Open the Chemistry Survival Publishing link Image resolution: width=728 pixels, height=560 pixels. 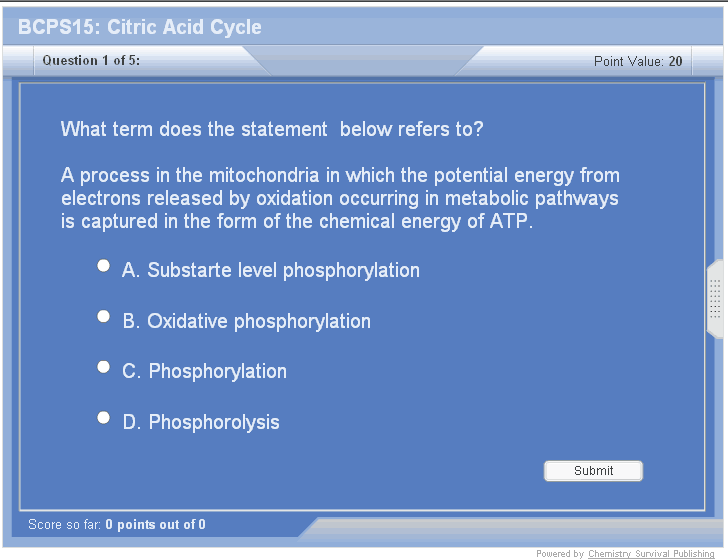651,554
